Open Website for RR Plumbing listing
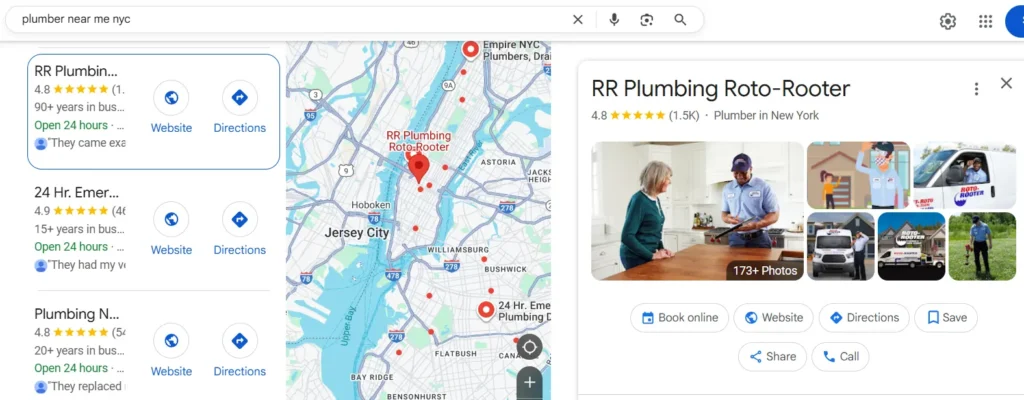The image size is (1024, 400). click(171, 108)
